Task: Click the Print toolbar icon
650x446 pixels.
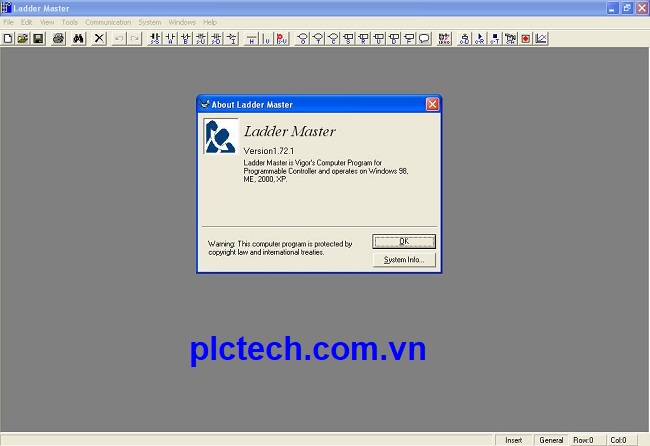Action: tap(58, 39)
